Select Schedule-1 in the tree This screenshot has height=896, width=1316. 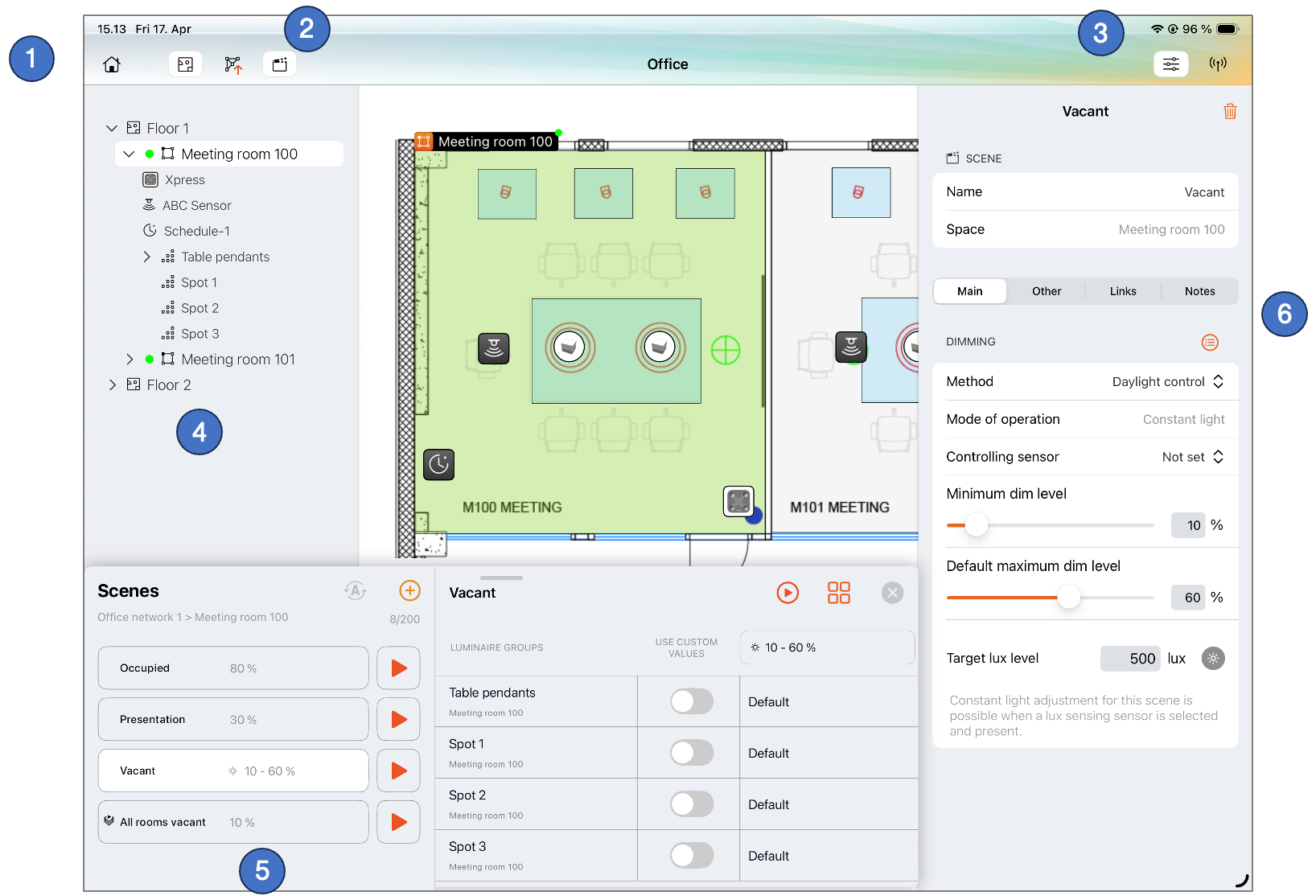tap(197, 231)
